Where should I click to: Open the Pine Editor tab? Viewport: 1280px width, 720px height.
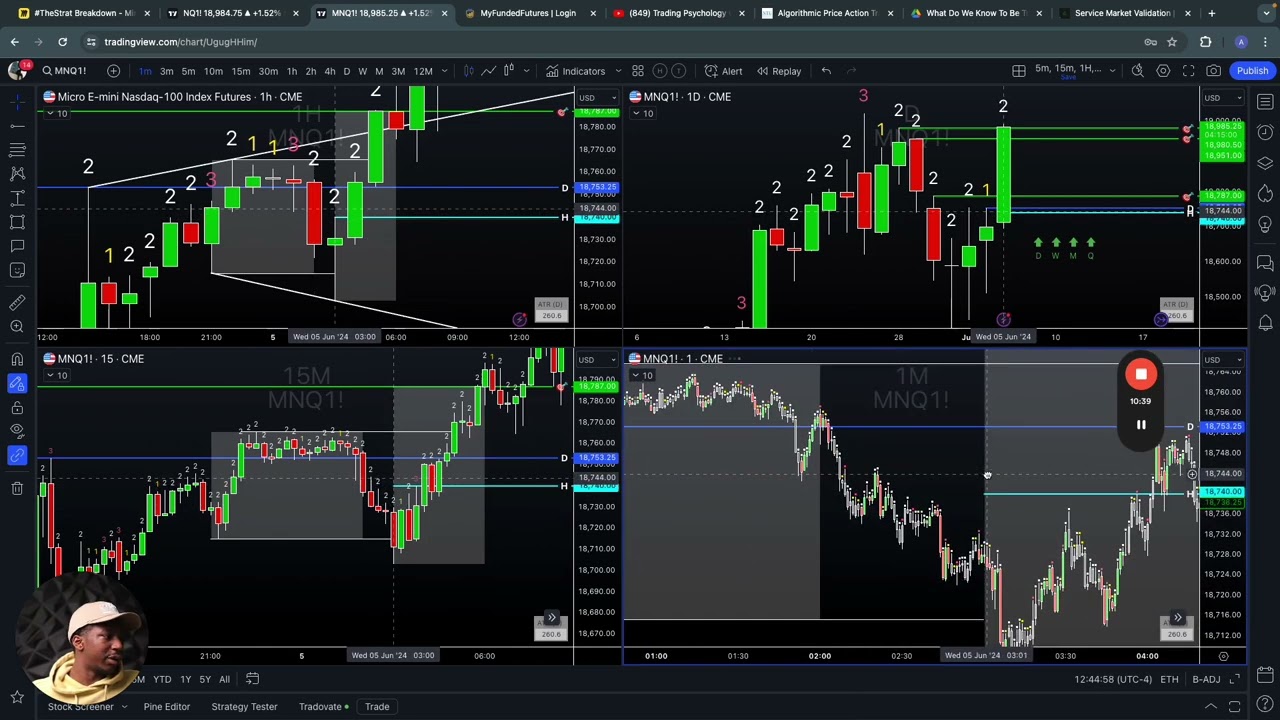(167, 707)
